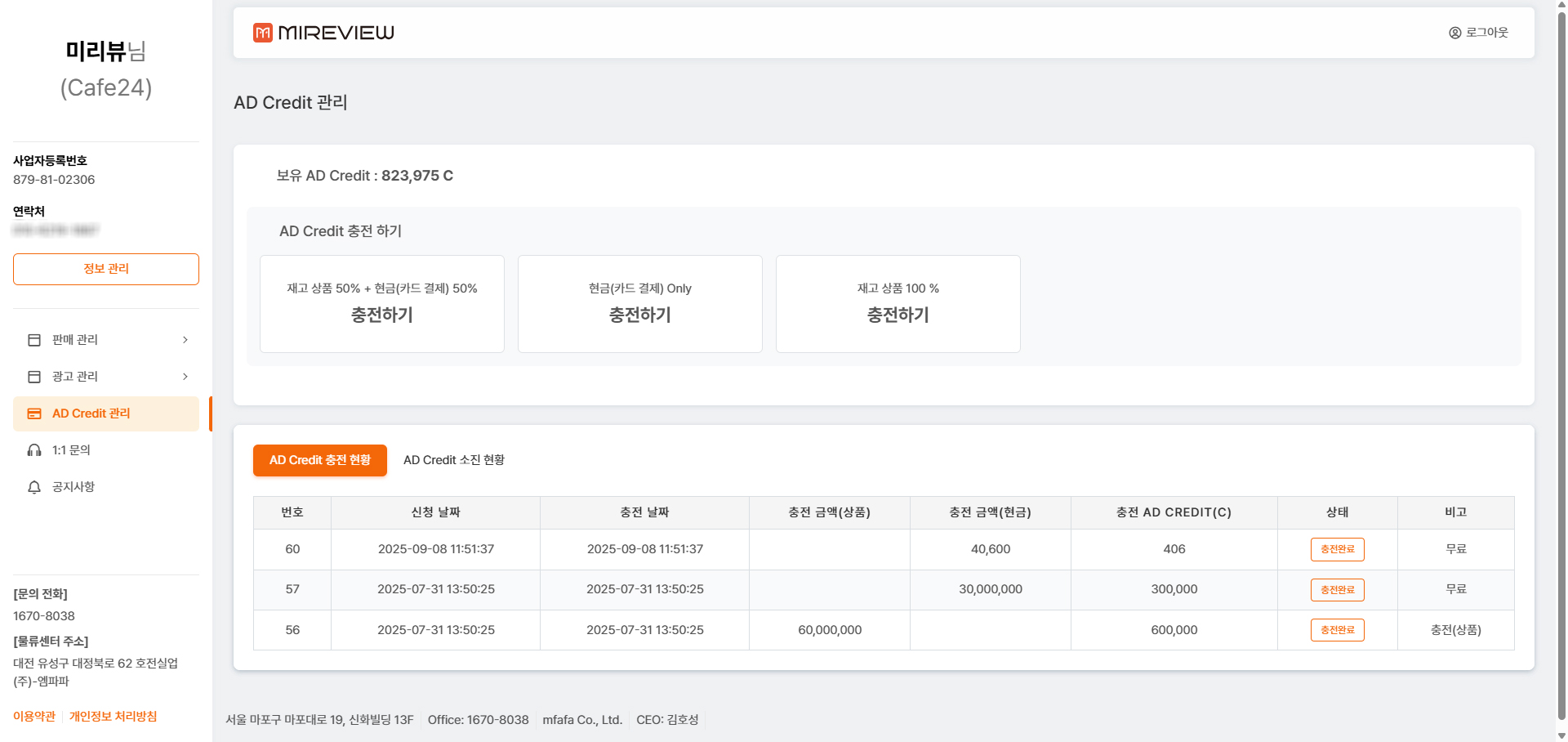The height and width of the screenshot is (742, 1568).
Task: Open the 이용약관 link
Action: pos(34,717)
